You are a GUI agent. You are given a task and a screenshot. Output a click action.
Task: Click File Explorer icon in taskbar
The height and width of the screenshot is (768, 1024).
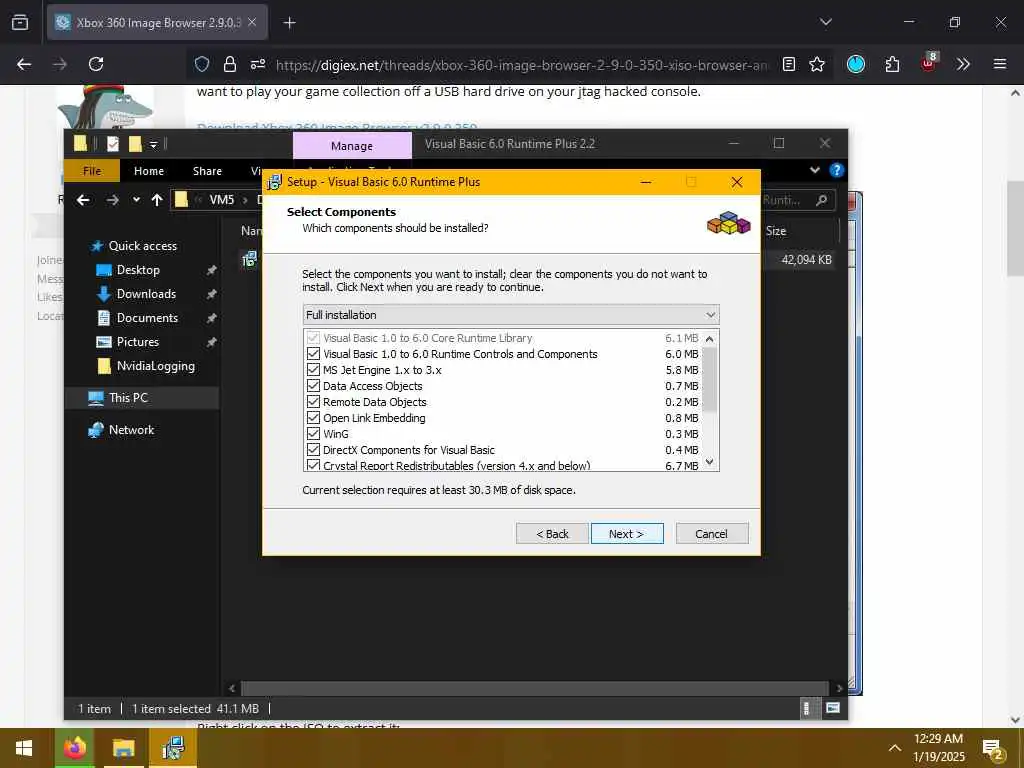point(123,748)
